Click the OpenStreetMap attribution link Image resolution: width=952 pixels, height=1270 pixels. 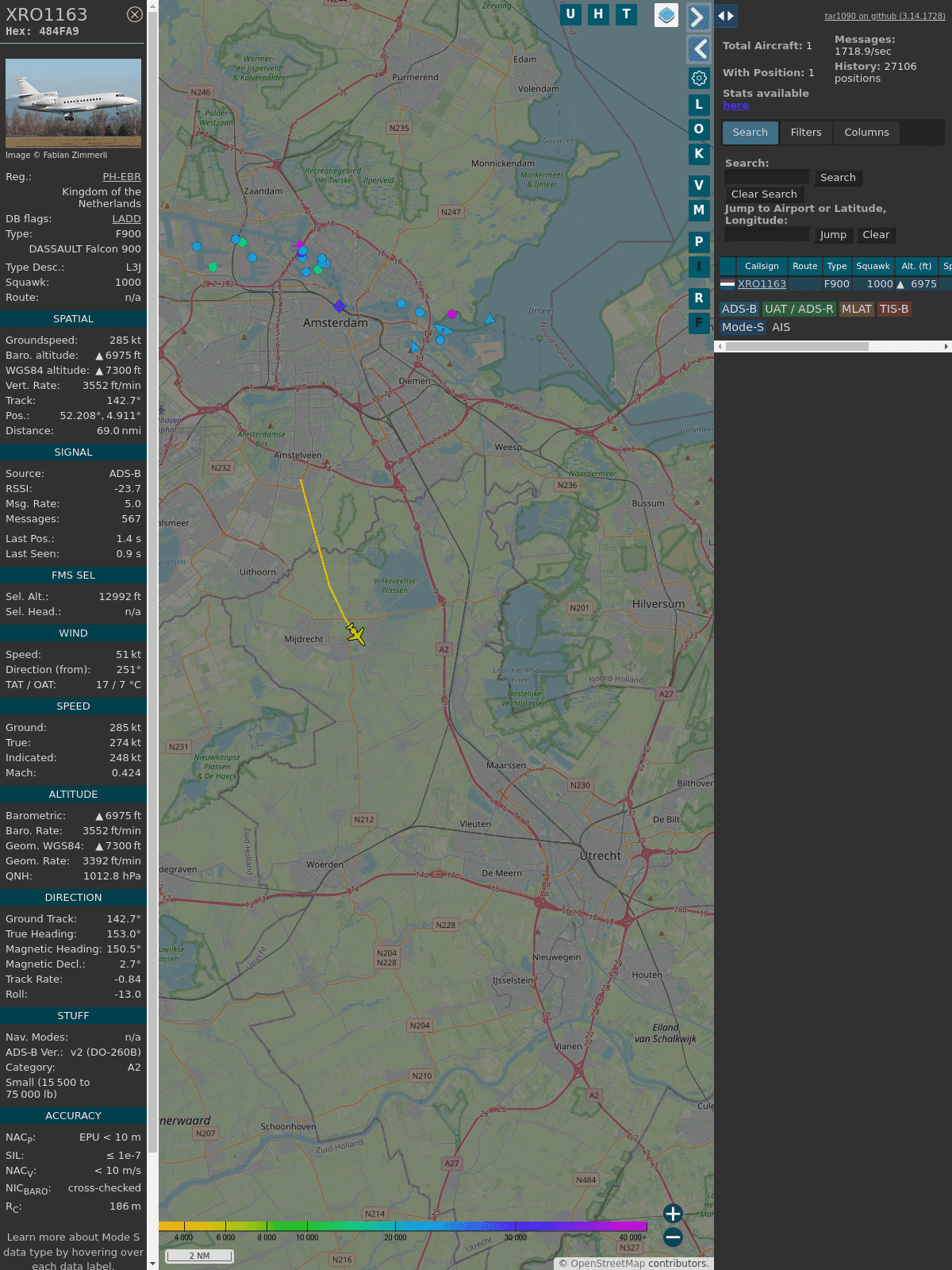point(608,1264)
